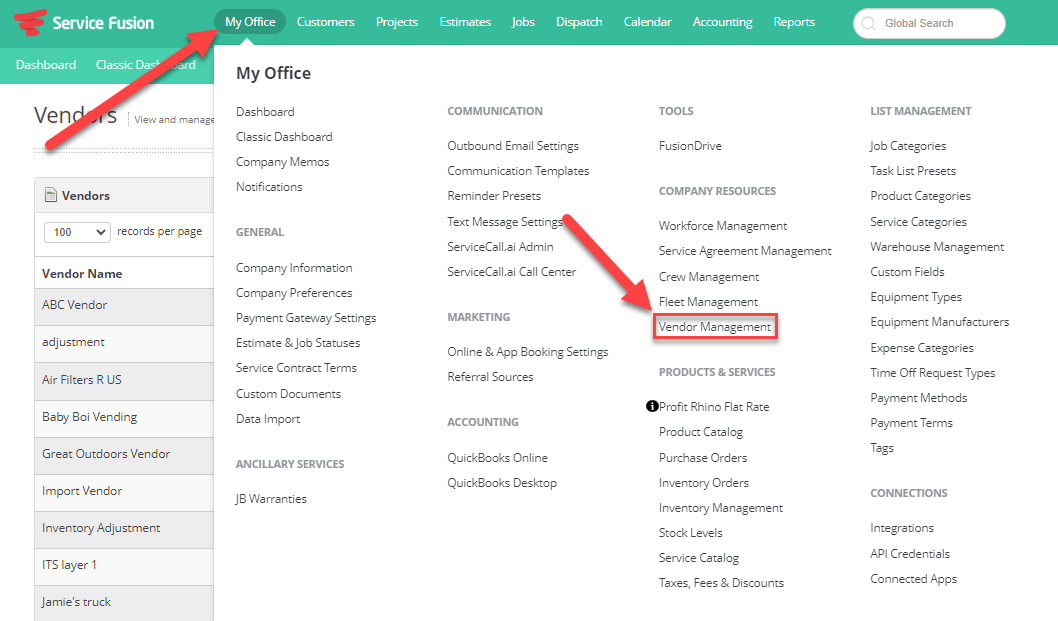Screen dimensions: 1058x621
Task: Open QuickBooks Desktop settings
Action: [x=502, y=483]
